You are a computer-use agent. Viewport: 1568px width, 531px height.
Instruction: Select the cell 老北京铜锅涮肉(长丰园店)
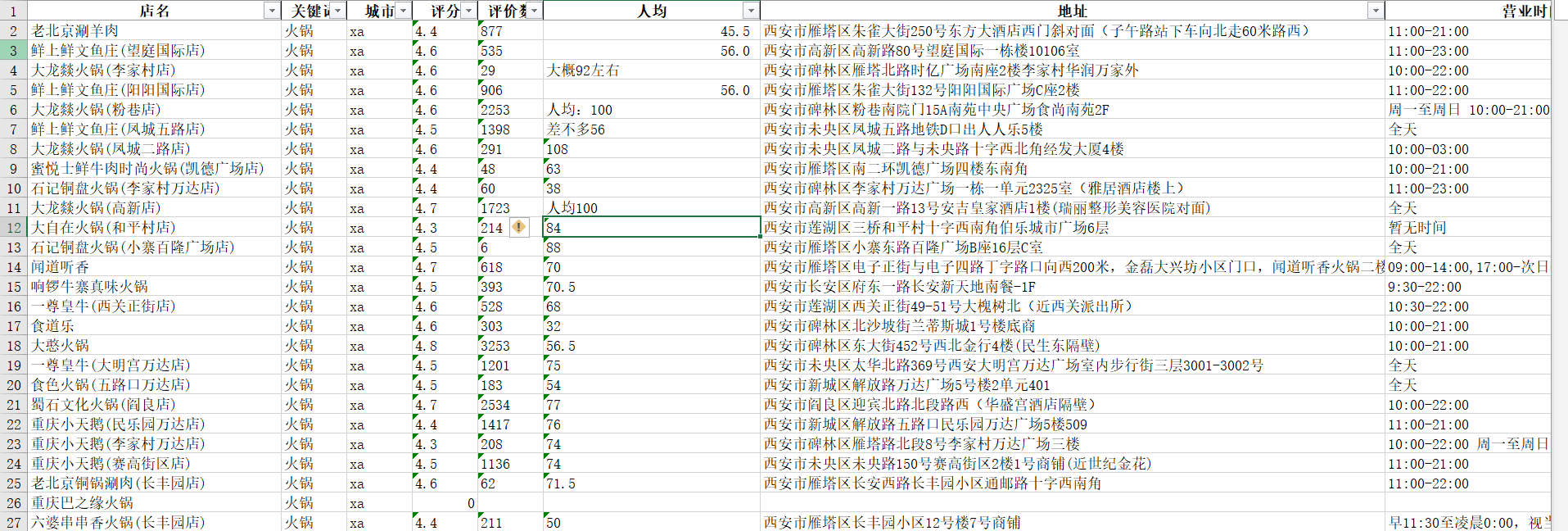155,483
